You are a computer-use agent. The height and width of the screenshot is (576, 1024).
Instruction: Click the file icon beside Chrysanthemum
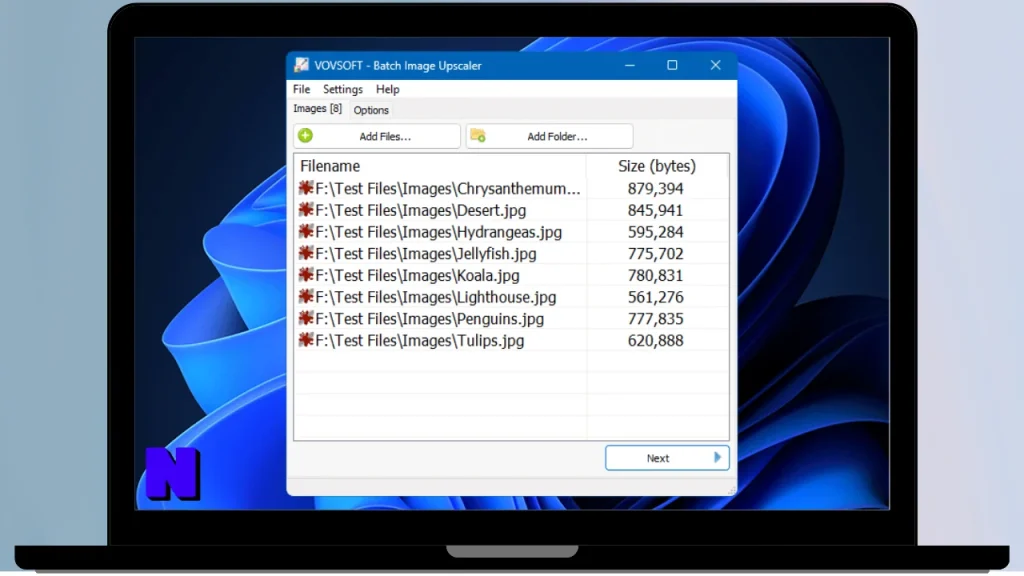point(306,188)
